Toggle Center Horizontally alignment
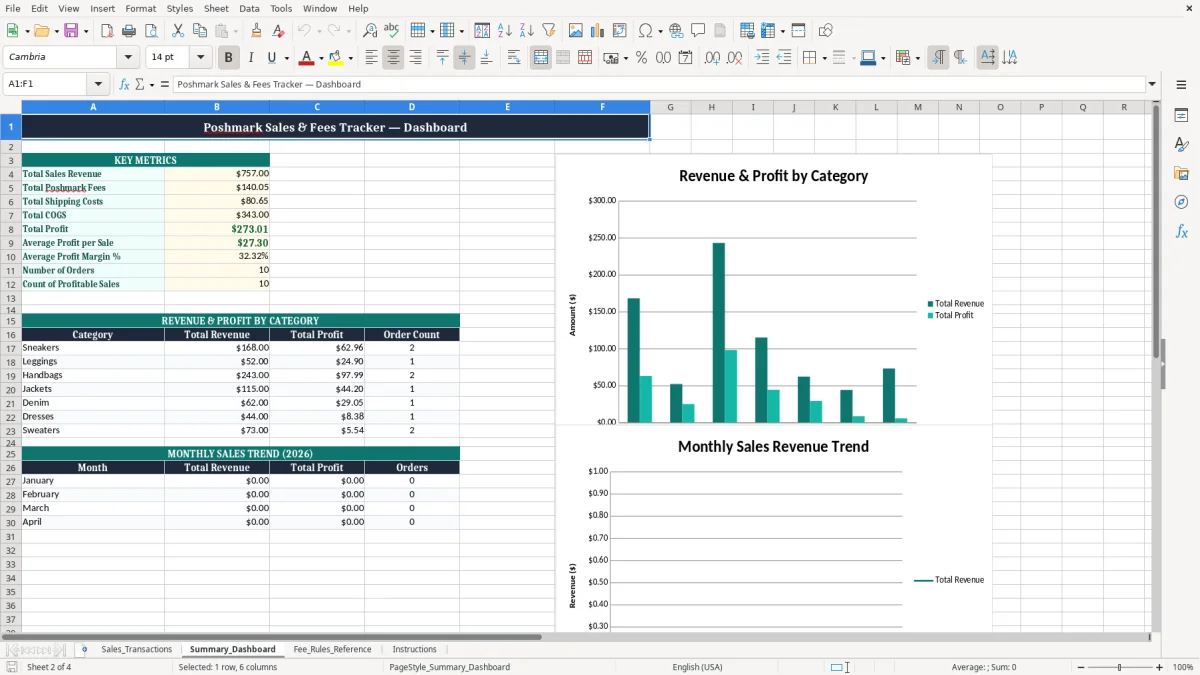 tap(393, 58)
